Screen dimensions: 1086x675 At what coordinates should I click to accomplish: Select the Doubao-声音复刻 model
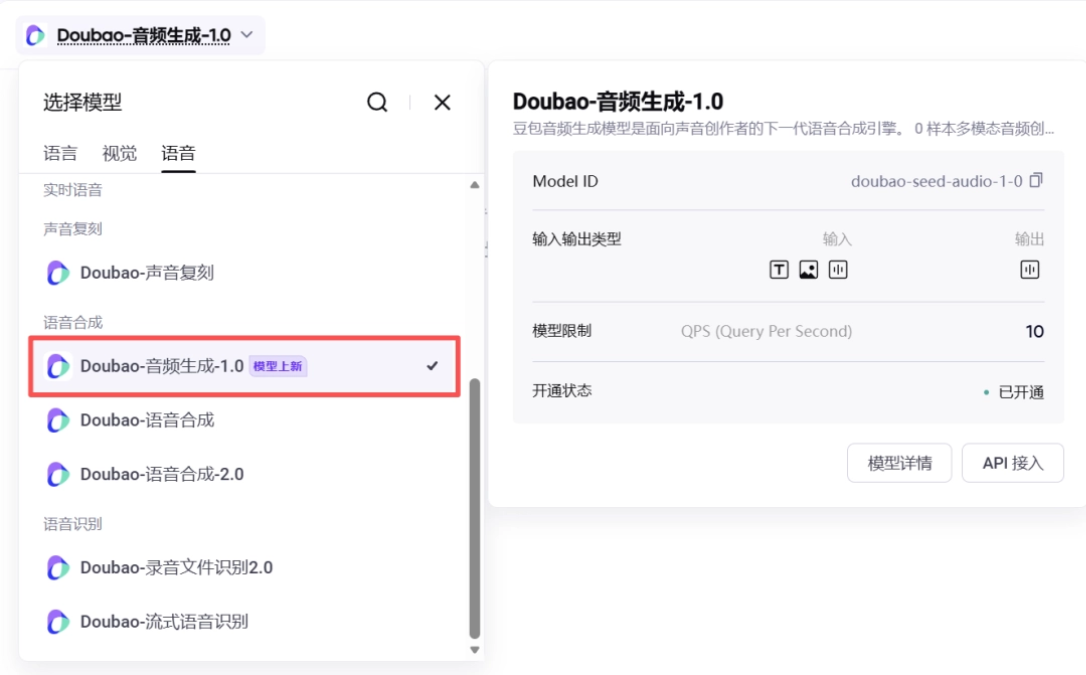[x=244, y=273]
